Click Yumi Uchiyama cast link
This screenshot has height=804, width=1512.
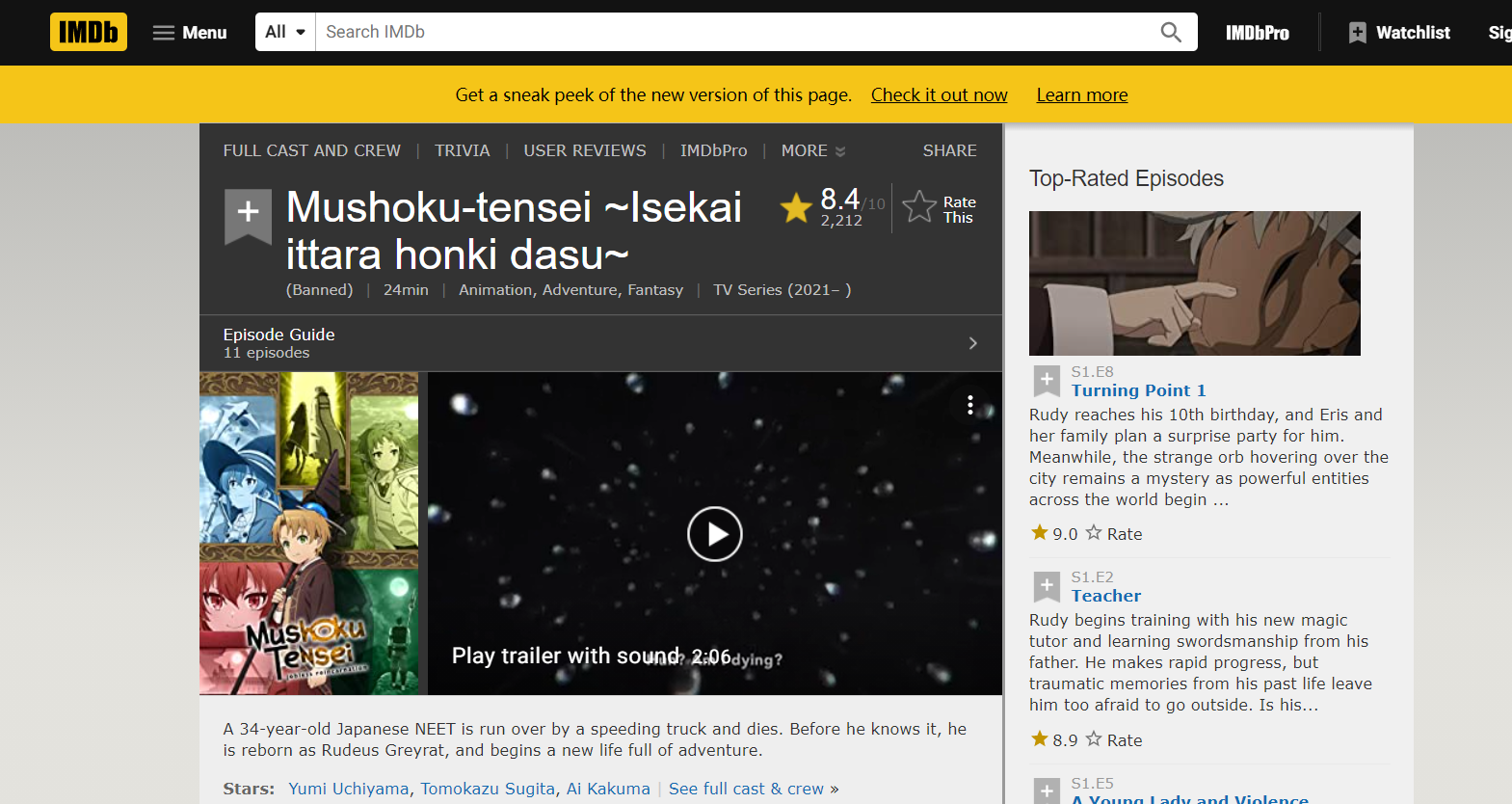point(348,789)
